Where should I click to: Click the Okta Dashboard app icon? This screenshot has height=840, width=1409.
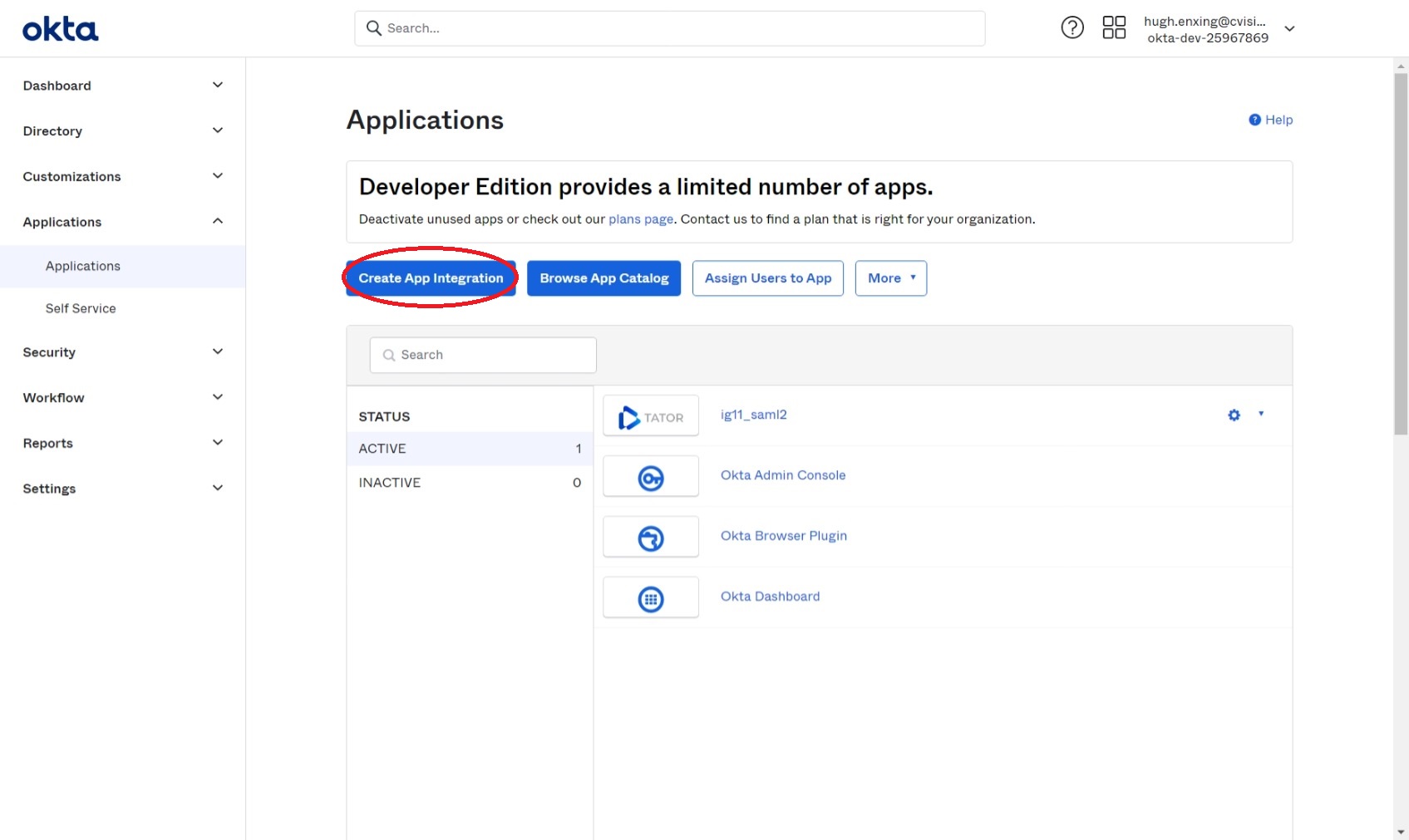[651, 598]
